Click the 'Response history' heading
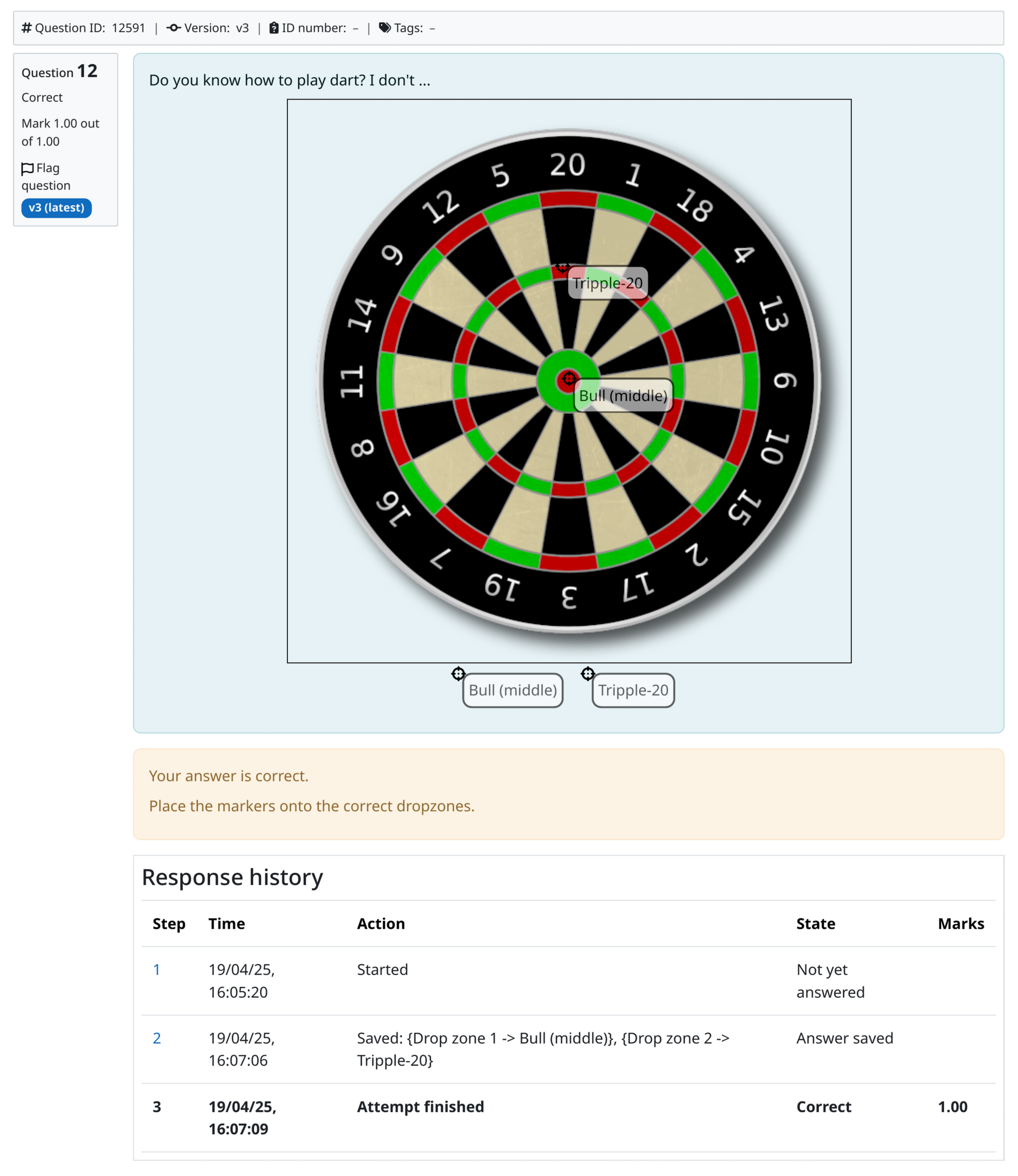Viewport: 1018px width, 1176px height. pyautogui.click(x=232, y=877)
